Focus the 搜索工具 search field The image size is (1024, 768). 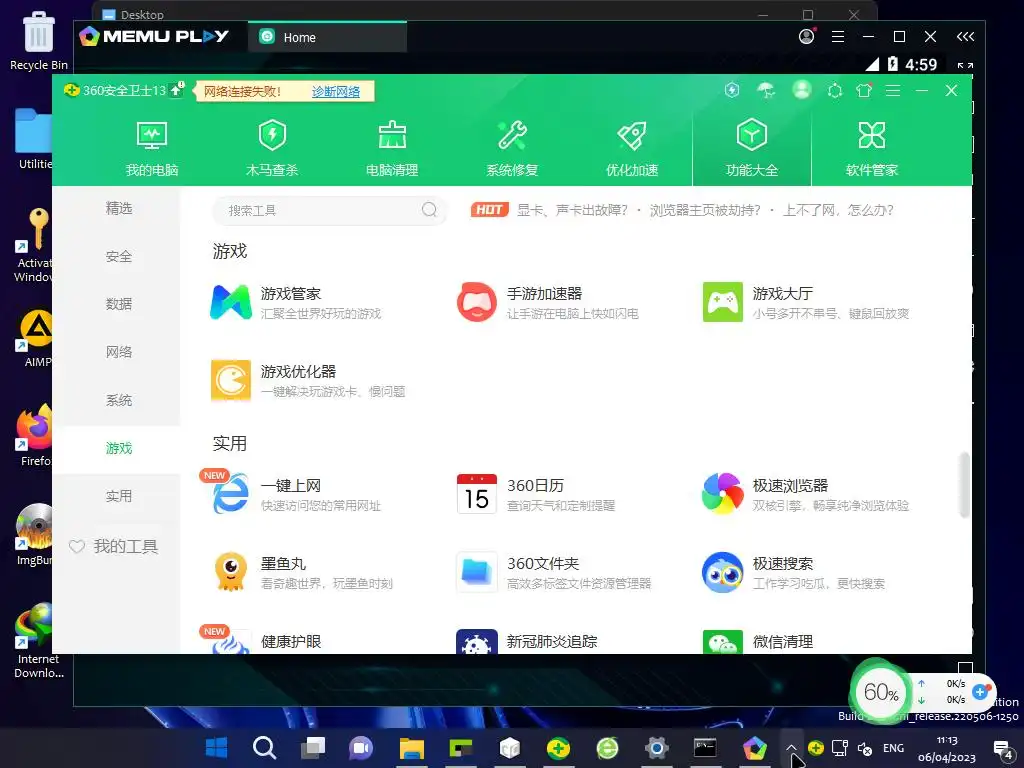(x=329, y=210)
